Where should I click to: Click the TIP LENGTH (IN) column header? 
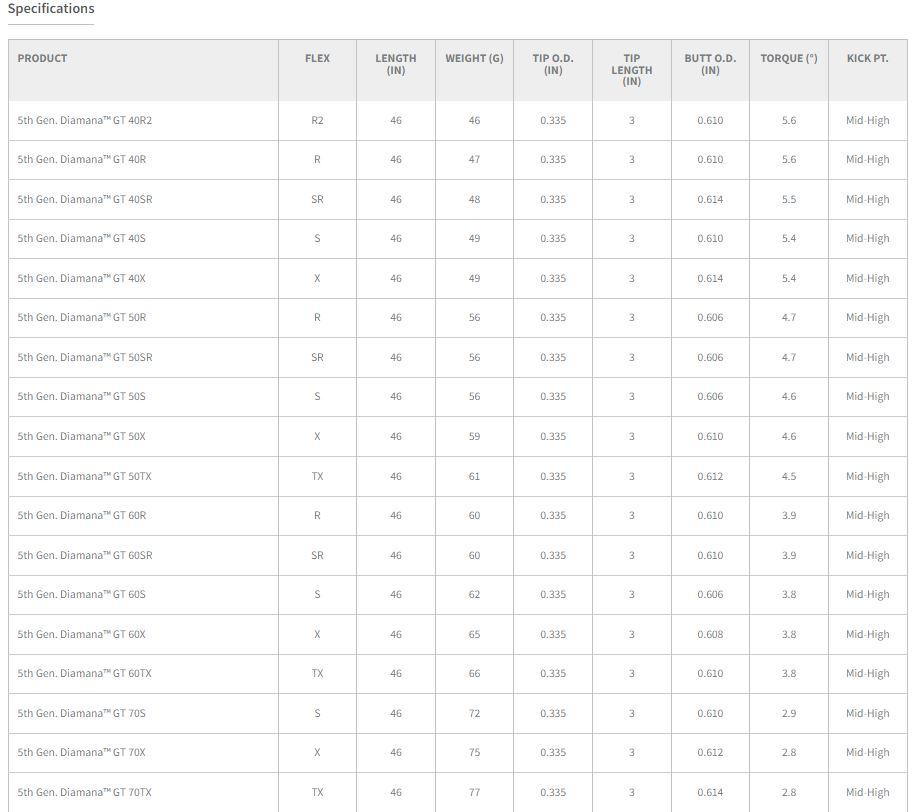tap(631, 70)
